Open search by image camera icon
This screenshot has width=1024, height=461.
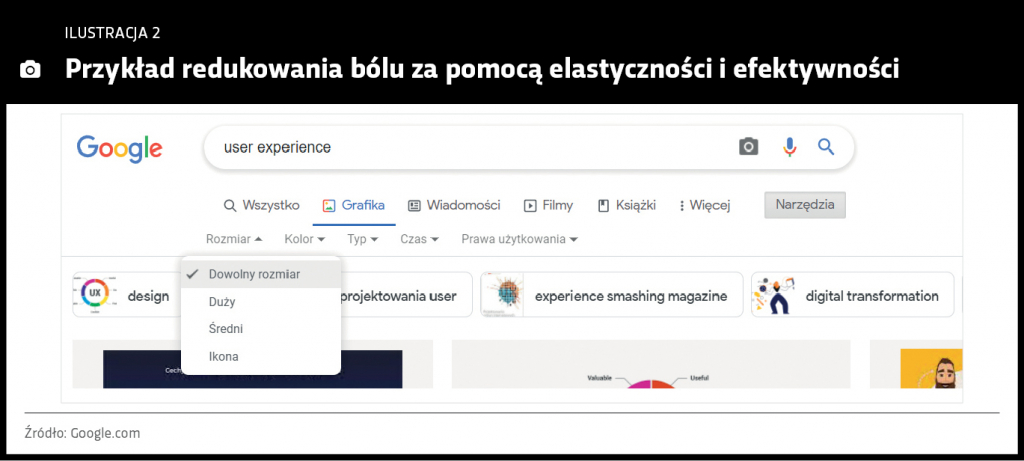point(748,147)
